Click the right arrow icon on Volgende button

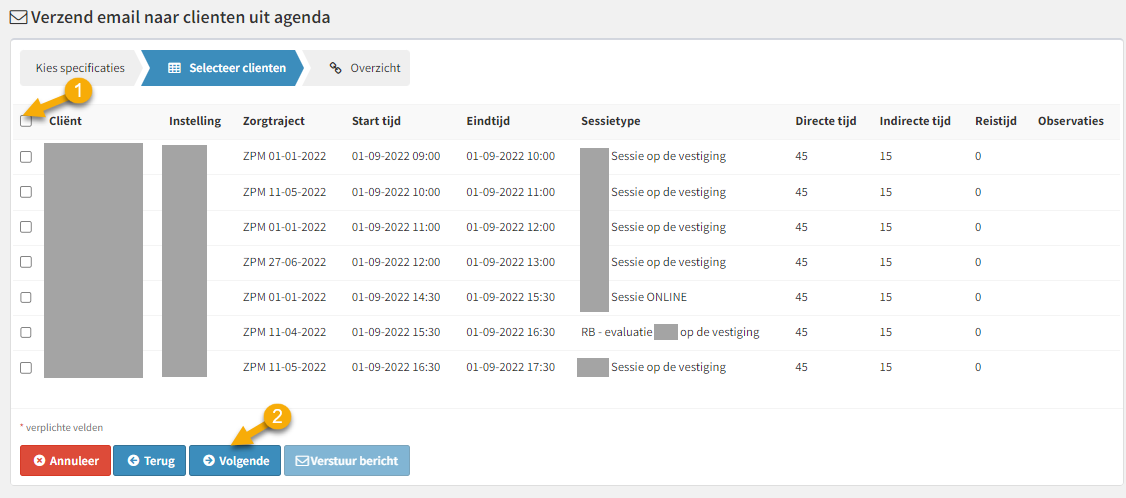coord(209,461)
